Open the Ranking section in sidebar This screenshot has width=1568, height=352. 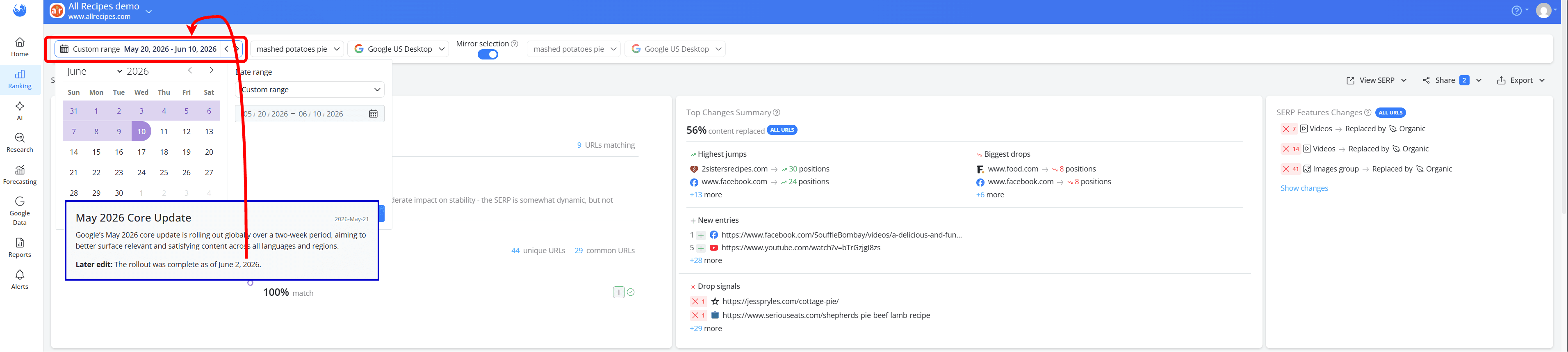[20, 80]
